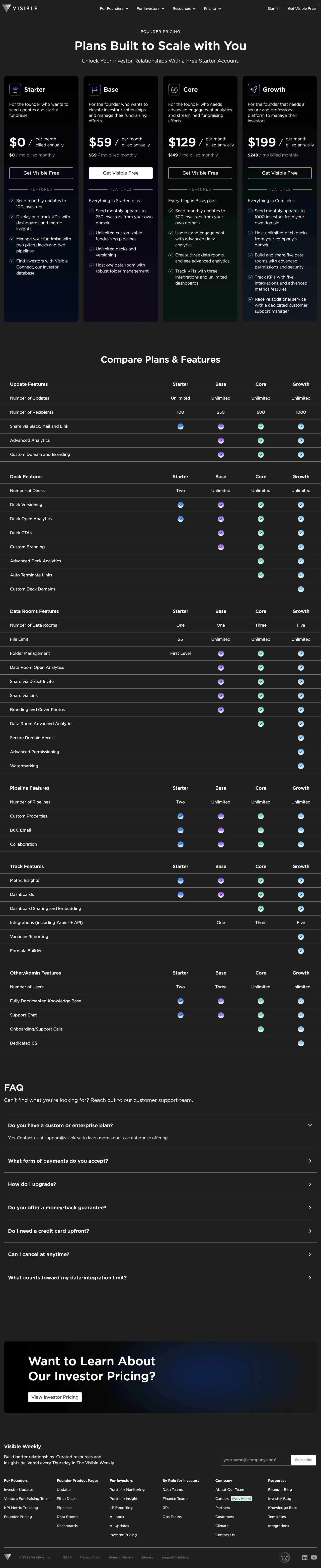
Task: Open the LinkedIn icon in the footer
Action: click(x=305, y=1557)
